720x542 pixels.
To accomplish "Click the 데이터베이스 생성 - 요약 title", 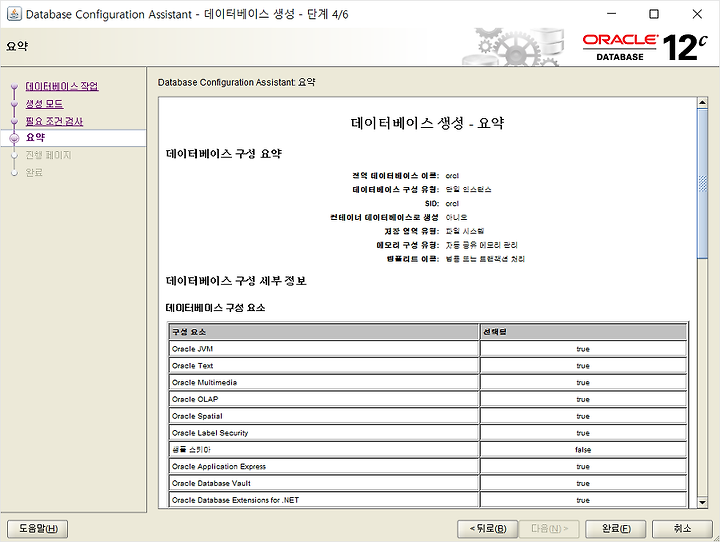I will coord(428,123).
